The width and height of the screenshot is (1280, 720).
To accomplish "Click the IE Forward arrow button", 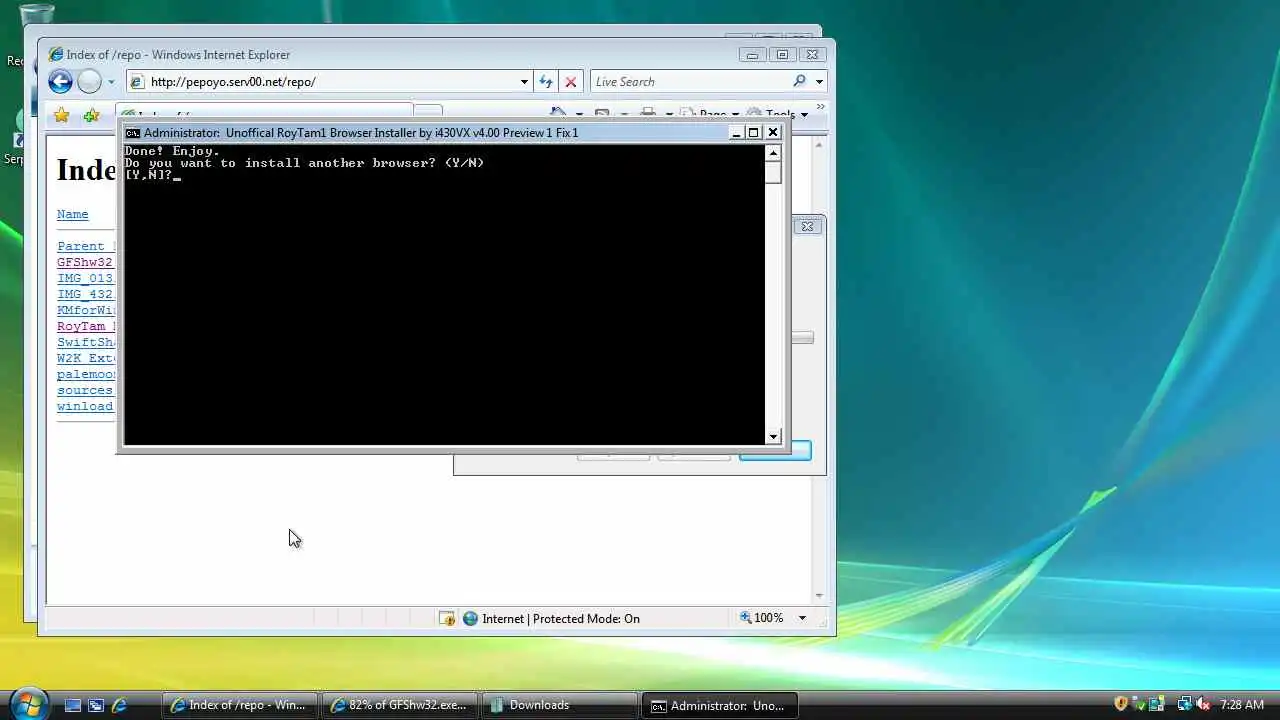I will pyautogui.click(x=89, y=82).
